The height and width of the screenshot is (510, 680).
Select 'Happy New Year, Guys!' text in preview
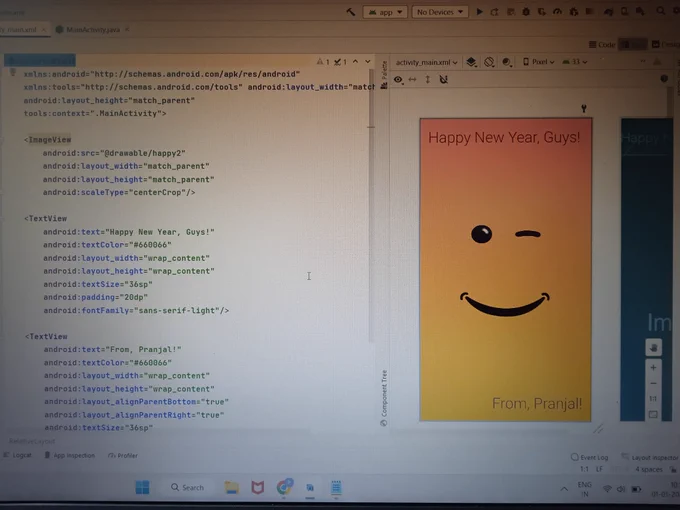pyautogui.click(x=504, y=137)
